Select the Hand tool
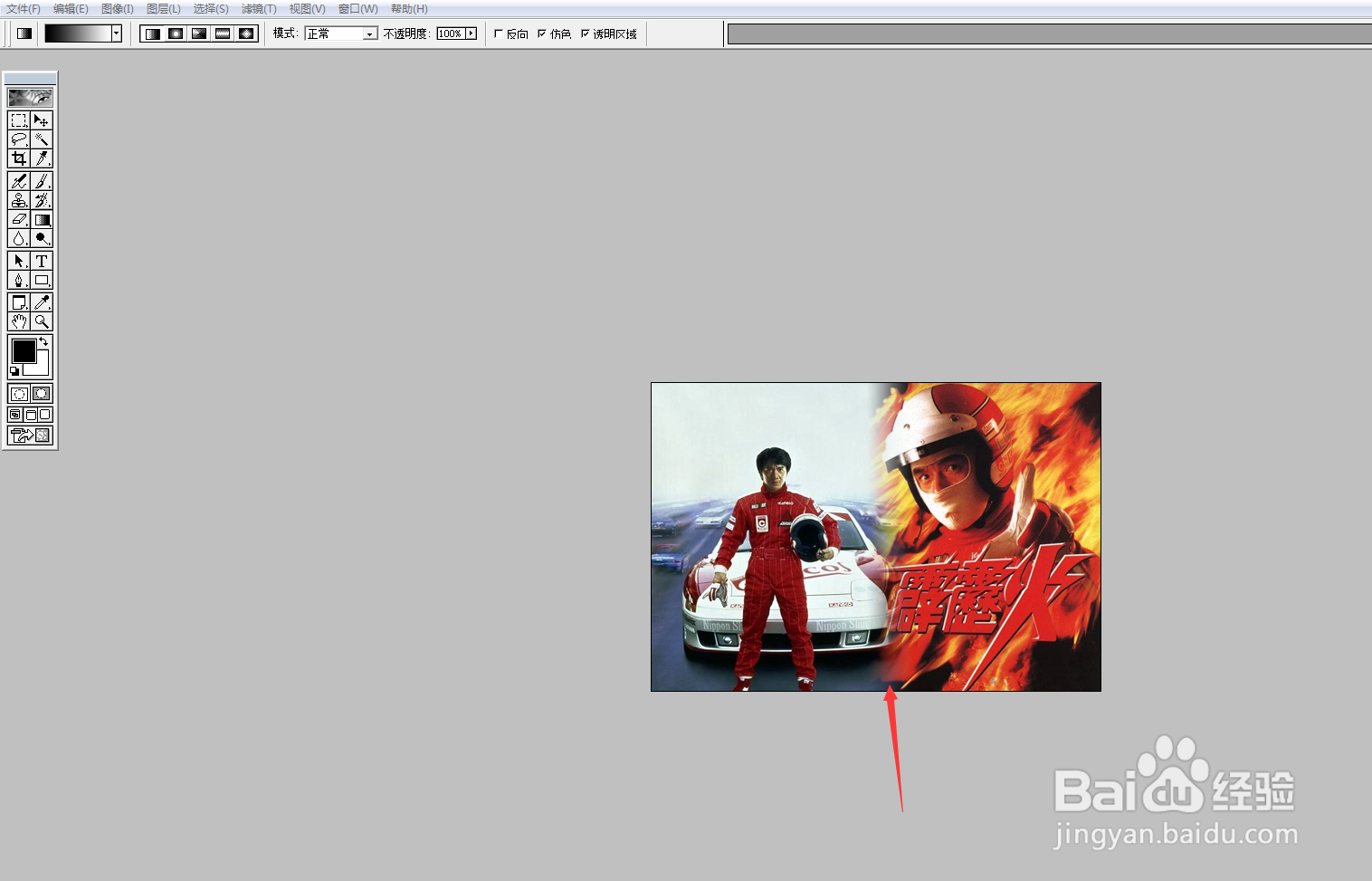The image size is (1372, 881). (19, 321)
